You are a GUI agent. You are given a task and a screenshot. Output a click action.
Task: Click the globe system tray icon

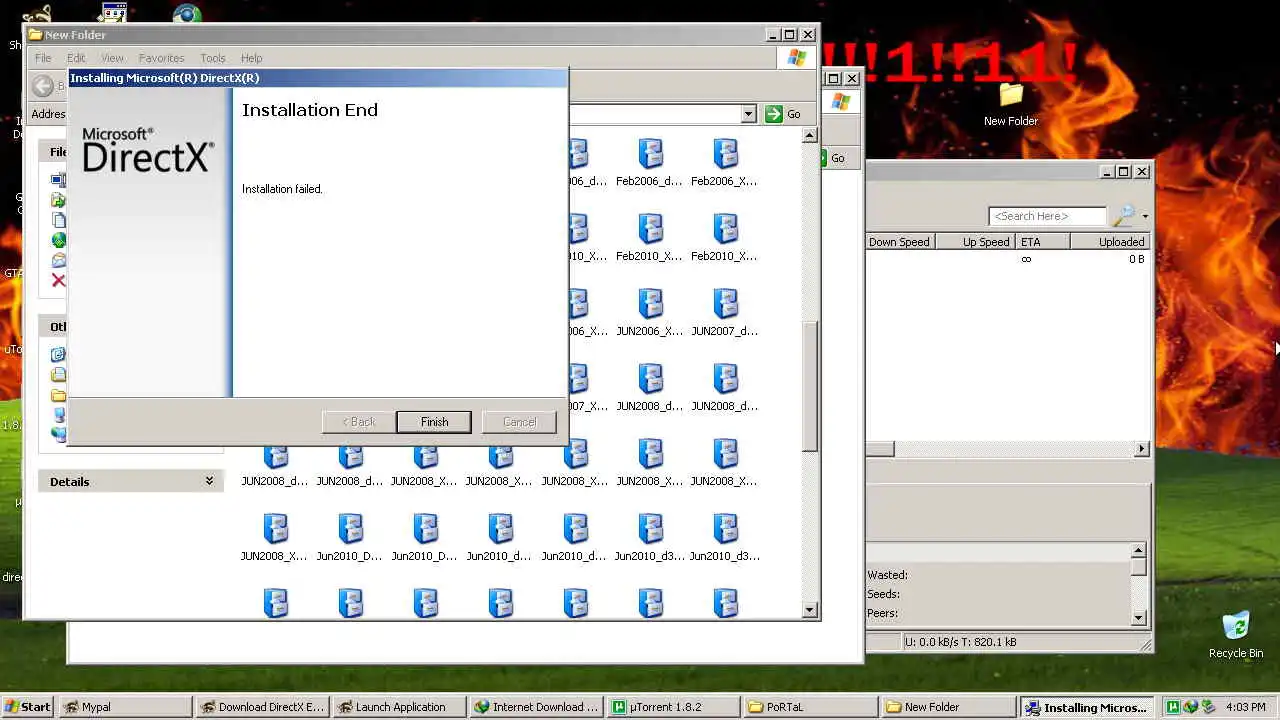click(1191, 707)
